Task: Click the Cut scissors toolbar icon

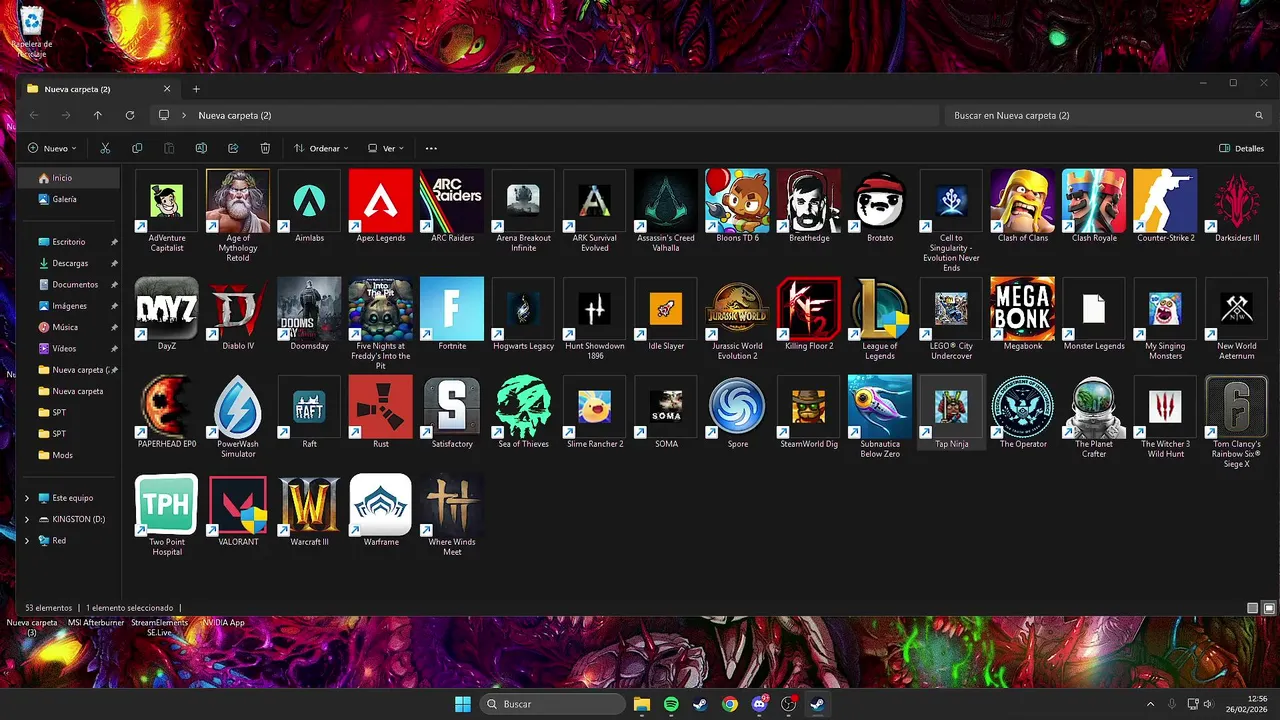Action: 105,148
